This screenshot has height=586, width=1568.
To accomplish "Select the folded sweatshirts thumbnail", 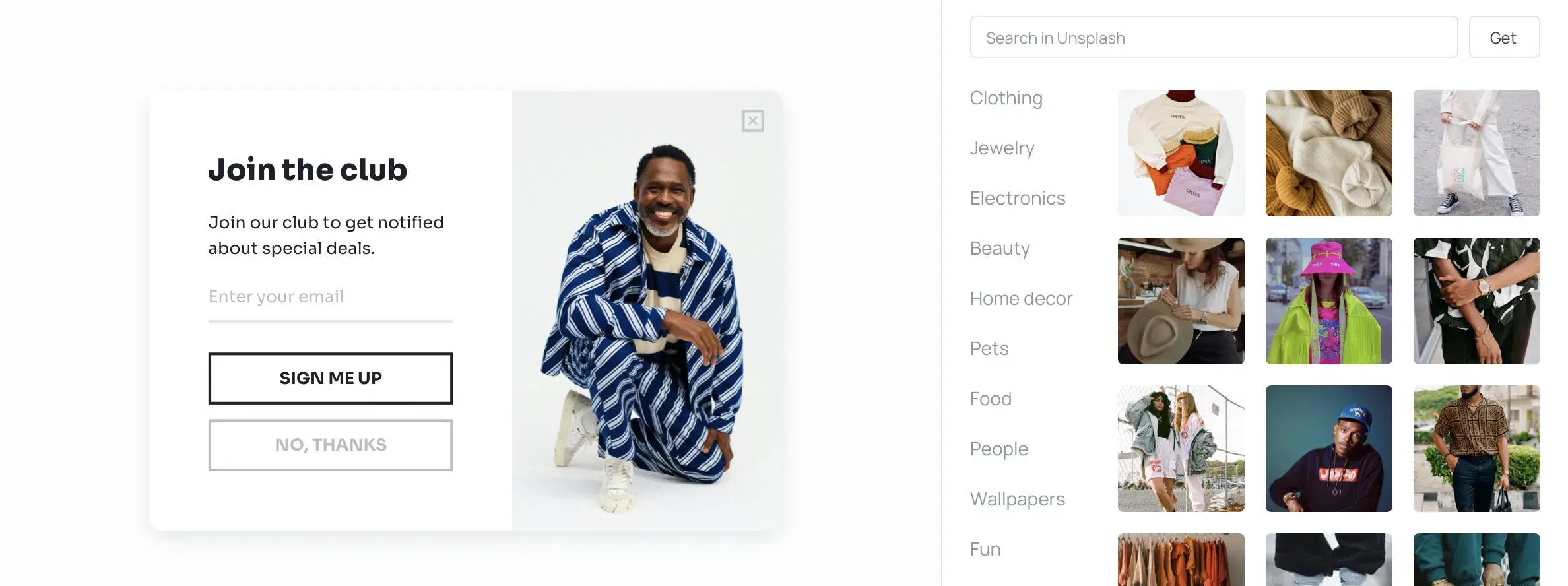I will pos(1181,153).
